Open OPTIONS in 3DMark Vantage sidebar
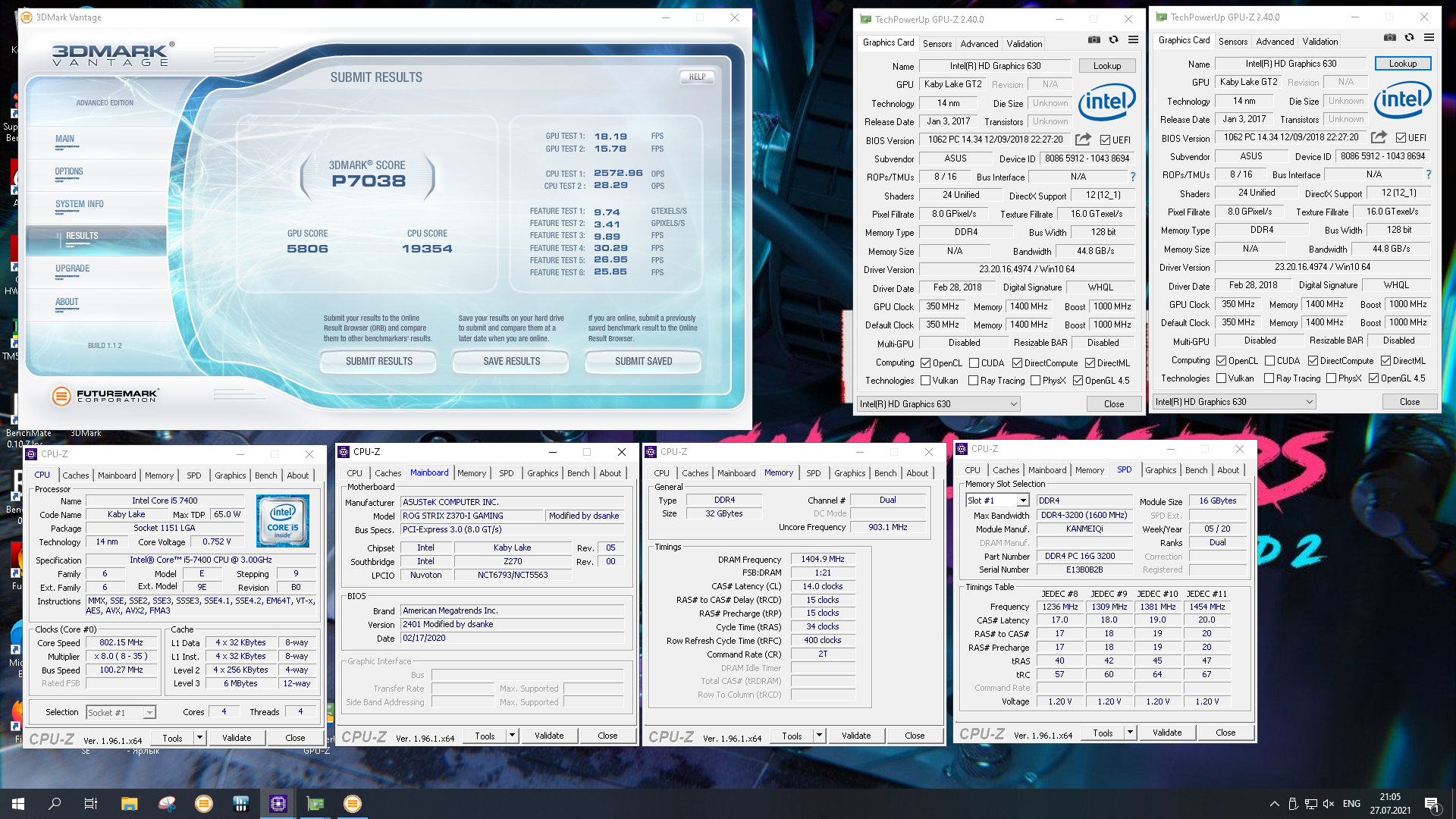The image size is (1456, 819). (69, 171)
